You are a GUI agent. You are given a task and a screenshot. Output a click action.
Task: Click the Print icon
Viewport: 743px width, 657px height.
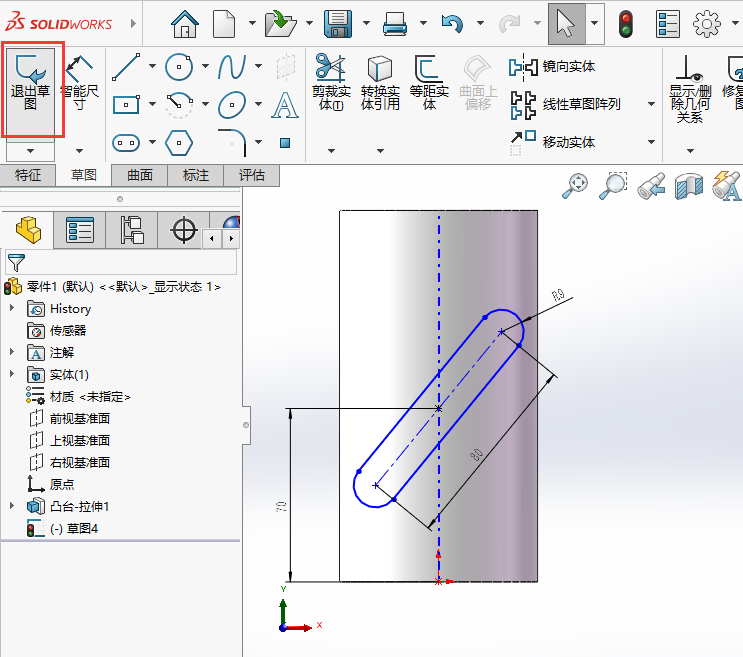click(395, 24)
